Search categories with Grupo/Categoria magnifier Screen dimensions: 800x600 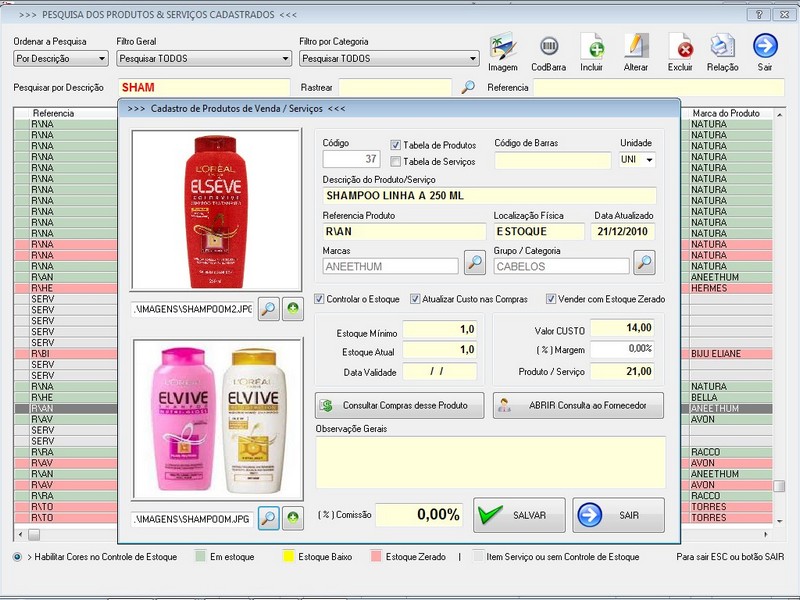[x=644, y=262]
